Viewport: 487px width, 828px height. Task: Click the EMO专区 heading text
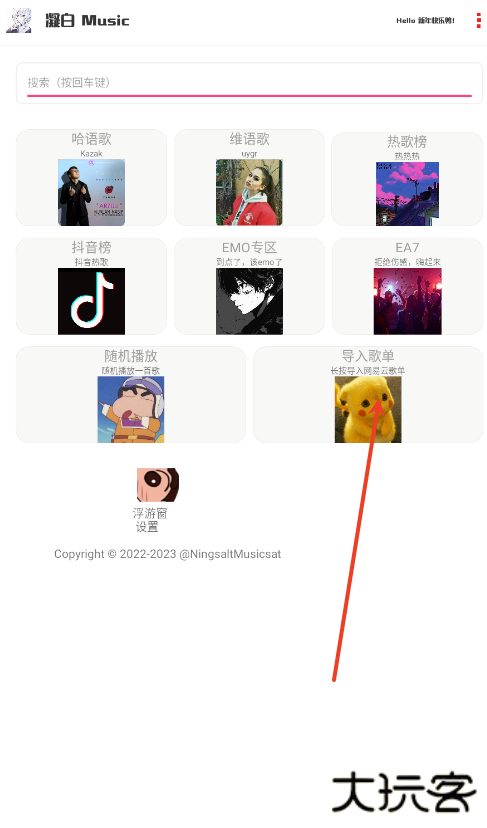pos(249,247)
